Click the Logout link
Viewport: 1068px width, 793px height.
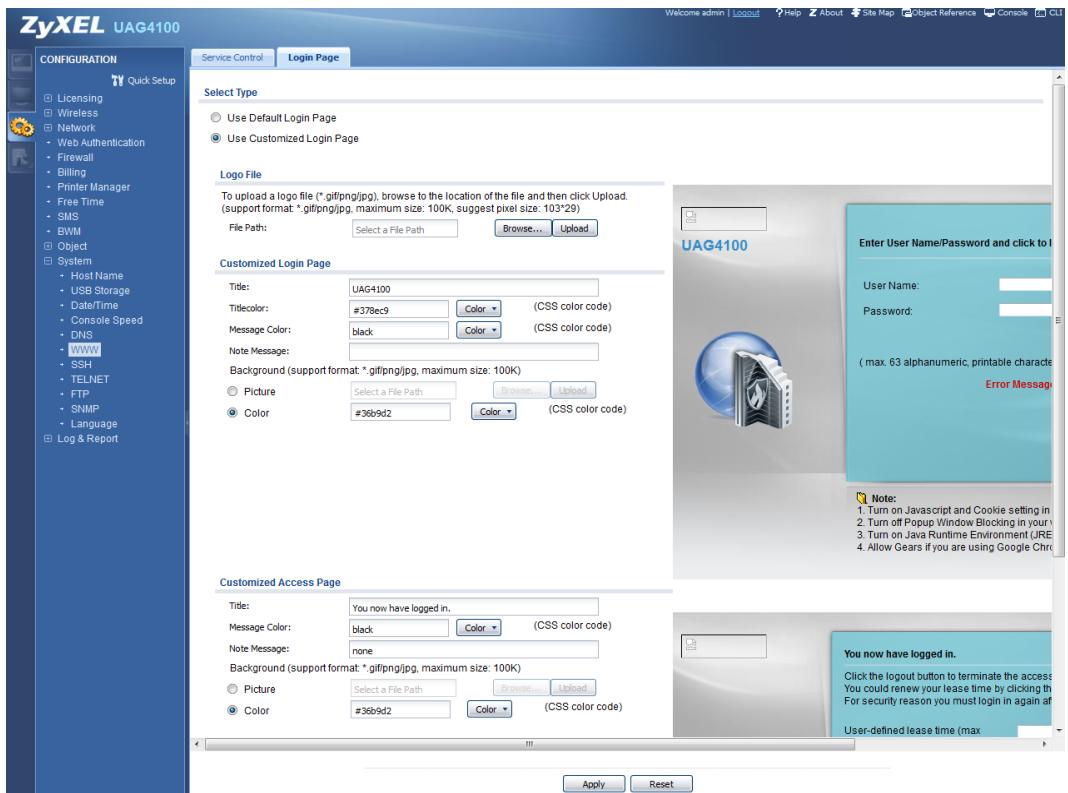point(746,13)
